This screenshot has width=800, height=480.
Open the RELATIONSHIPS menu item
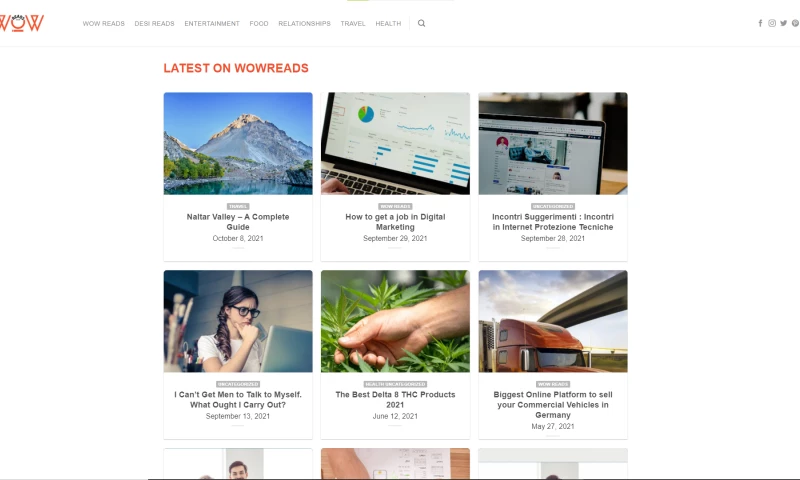pos(305,23)
